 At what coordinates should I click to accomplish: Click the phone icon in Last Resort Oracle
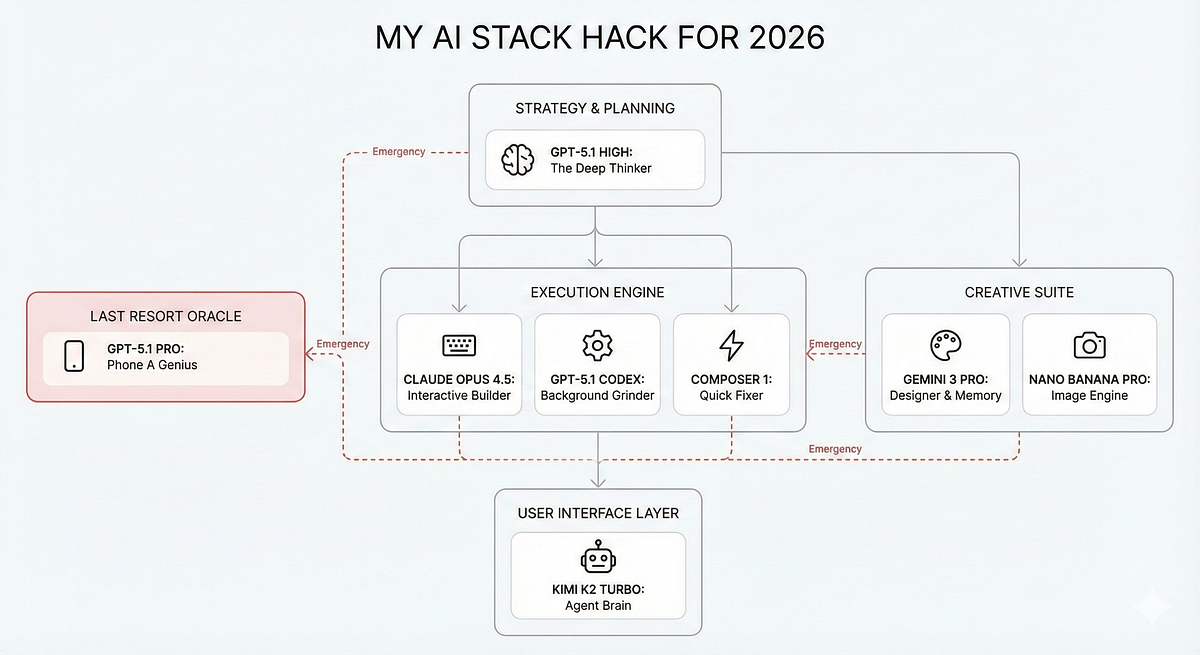click(x=74, y=357)
